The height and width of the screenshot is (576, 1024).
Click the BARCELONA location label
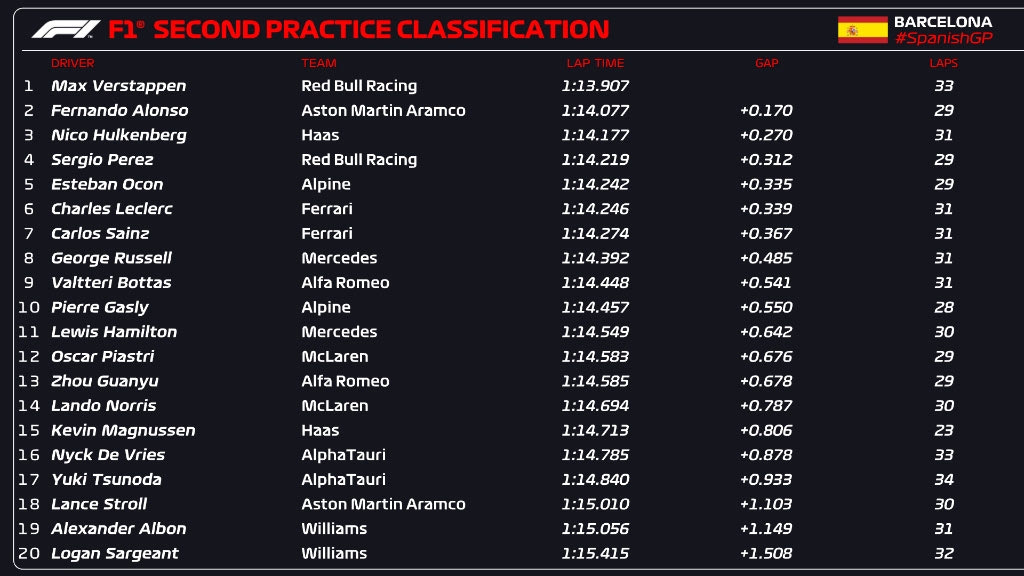942,21
